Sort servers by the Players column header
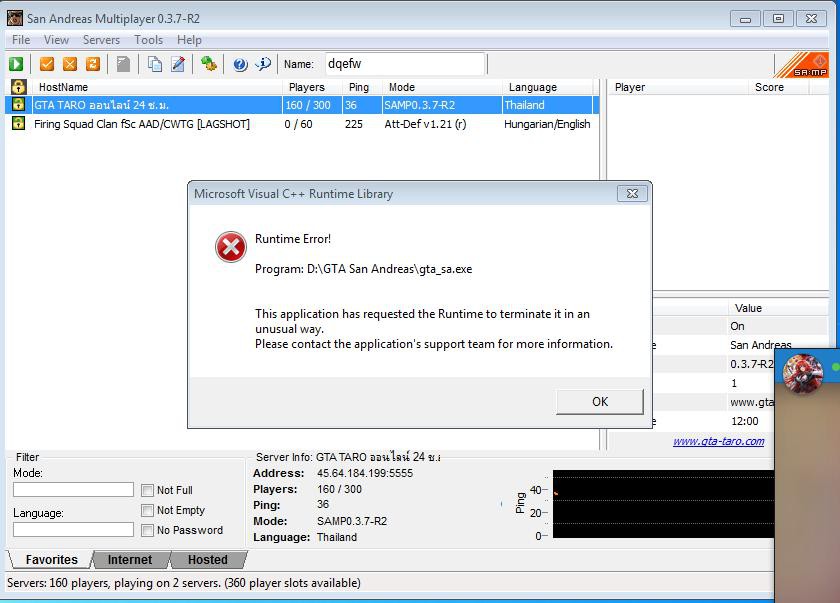The height and width of the screenshot is (603, 840). pos(312,87)
